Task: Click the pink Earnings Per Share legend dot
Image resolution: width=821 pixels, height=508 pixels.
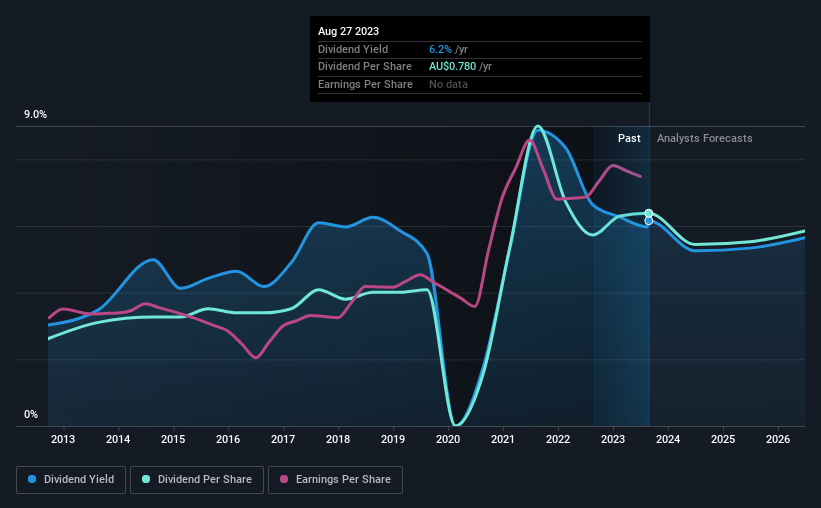Action: pyautogui.click(x=284, y=479)
